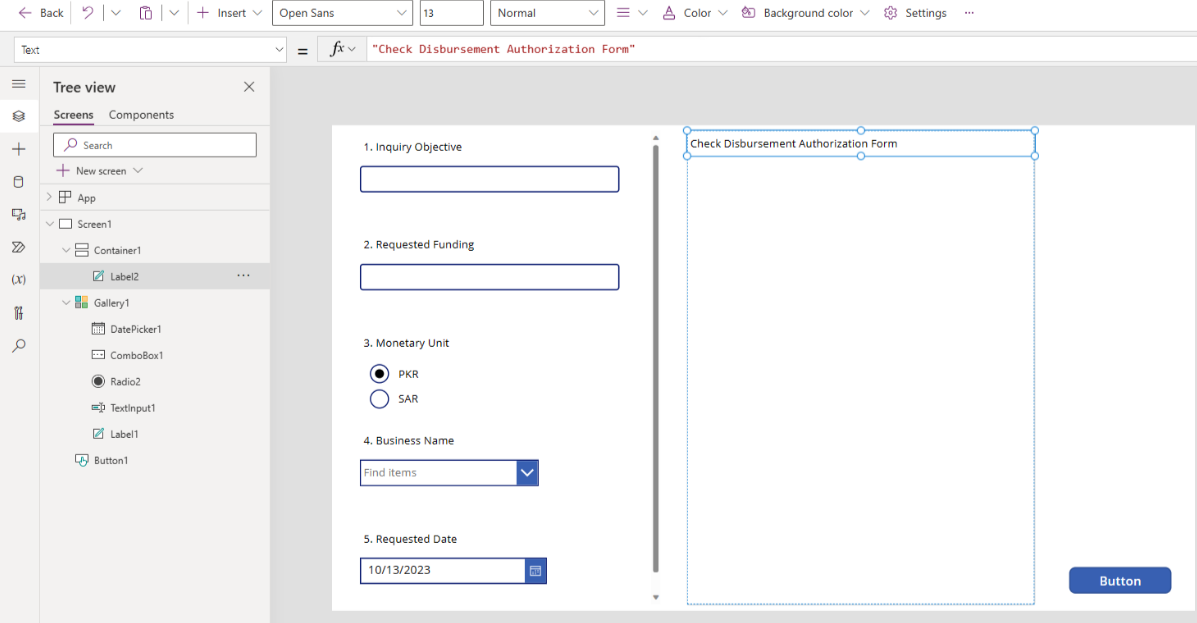Open the toolbar overflow ellipsis menu
Screen dimensions: 1197x623
[970, 13]
